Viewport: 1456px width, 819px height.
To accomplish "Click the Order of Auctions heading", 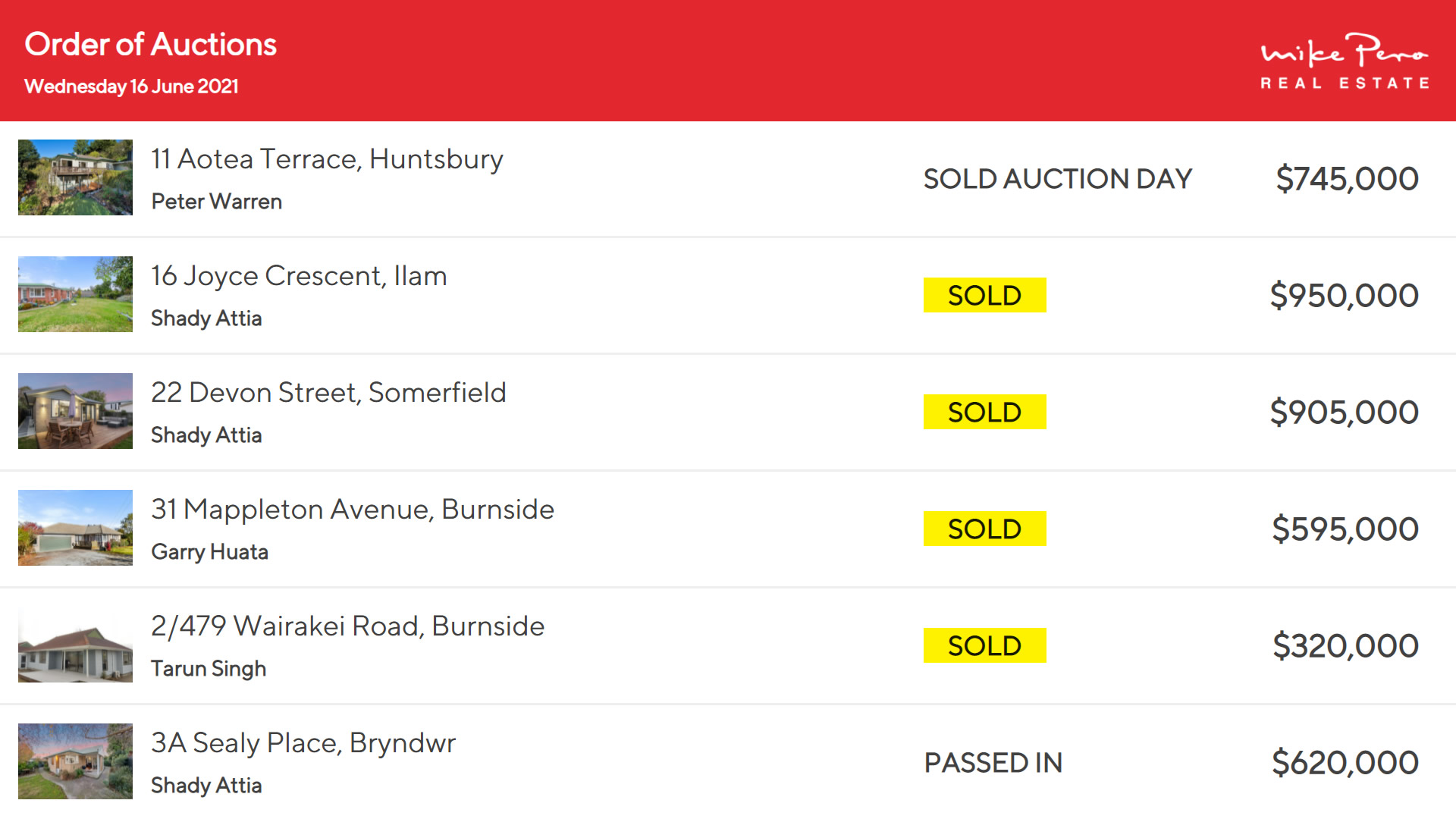I will click(x=150, y=45).
